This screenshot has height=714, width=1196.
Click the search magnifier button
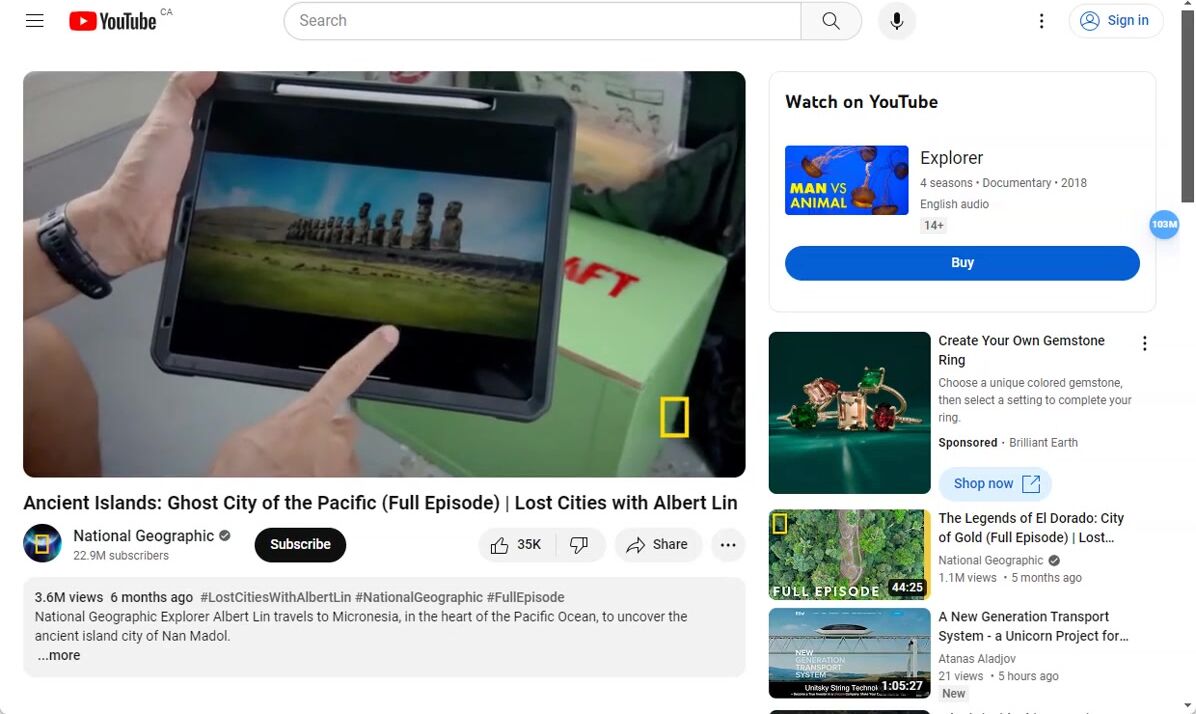831,21
